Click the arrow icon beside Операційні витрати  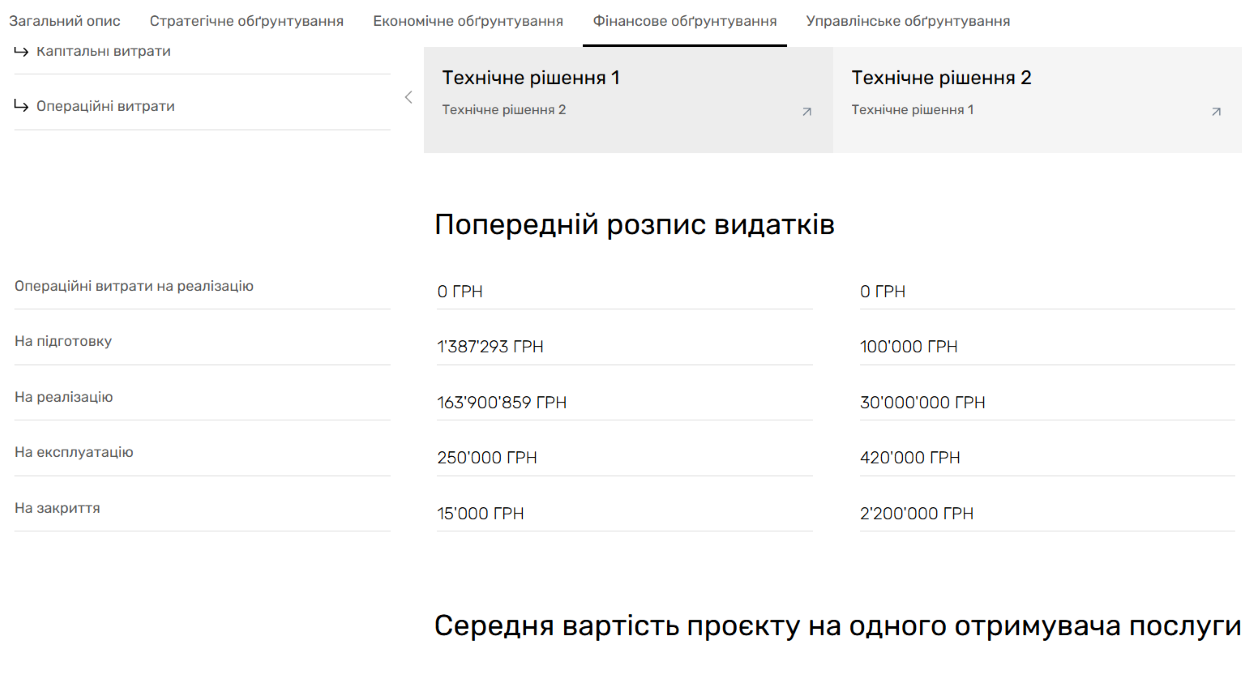click(22, 106)
